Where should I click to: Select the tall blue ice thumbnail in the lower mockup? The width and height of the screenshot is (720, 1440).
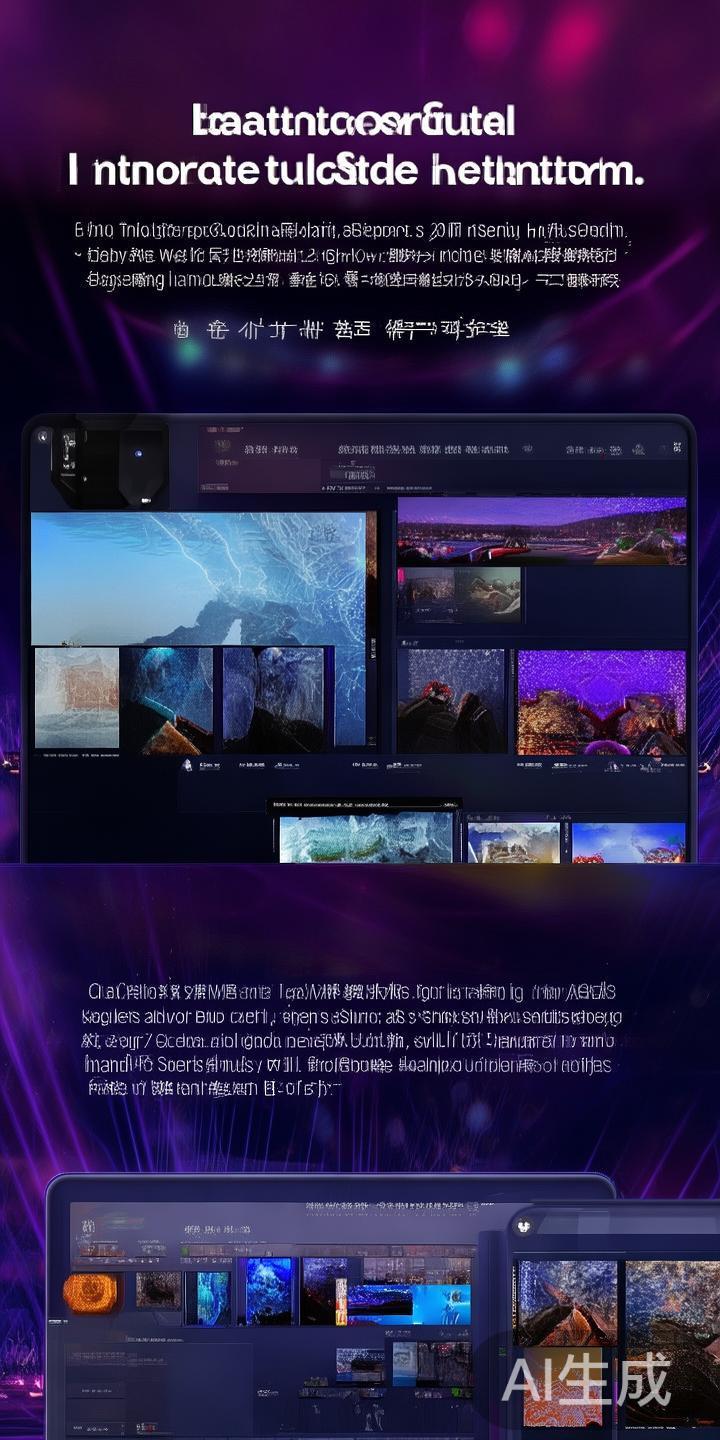268,1291
